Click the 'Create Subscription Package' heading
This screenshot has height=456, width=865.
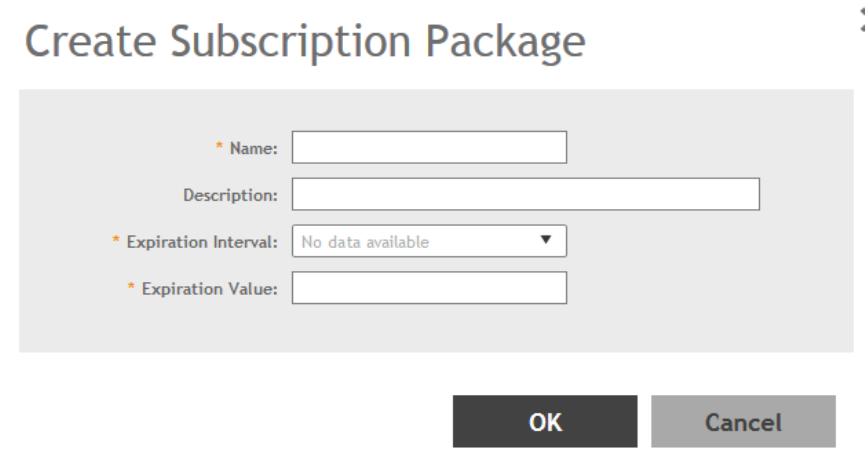point(305,42)
